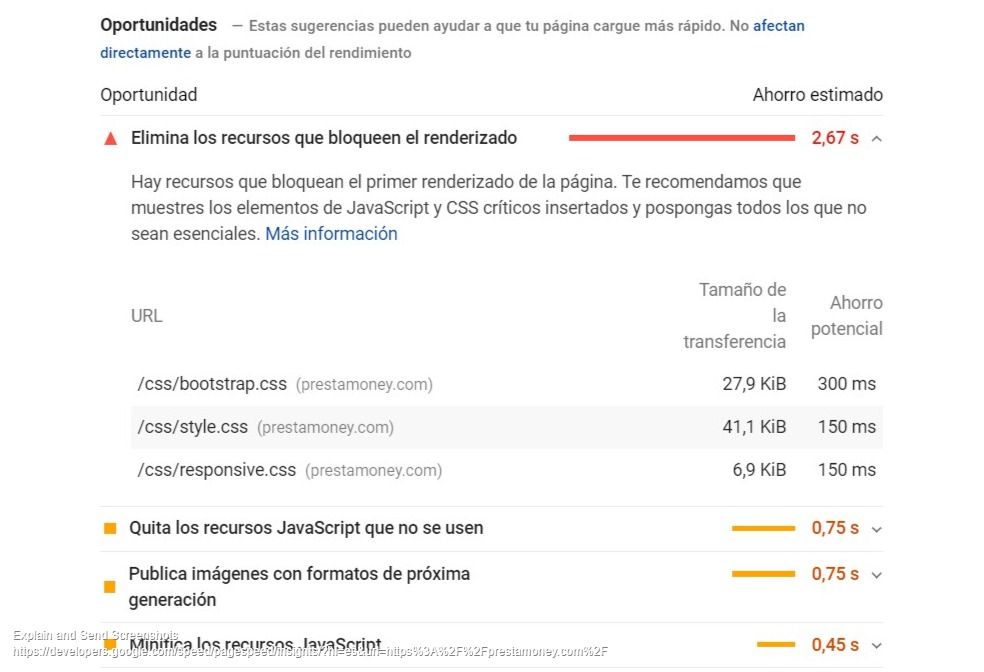984x672 pixels.
Task: Expand Publica imágenes con formatos chevron
Action: click(877, 575)
